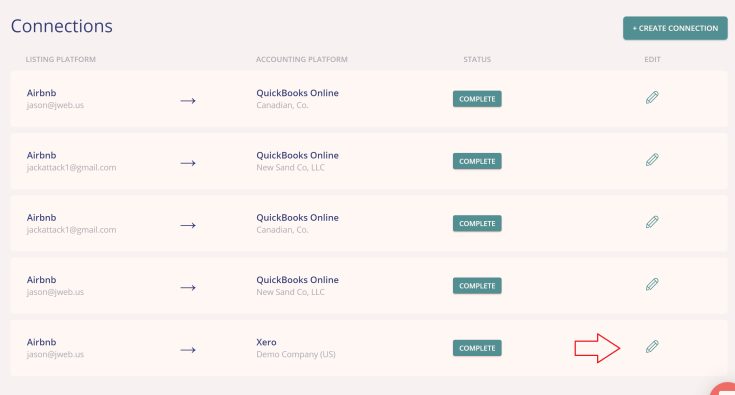Screen dimensions: 735x395
Task: Click the Connections page heading
Action: click(x=61, y=26)
